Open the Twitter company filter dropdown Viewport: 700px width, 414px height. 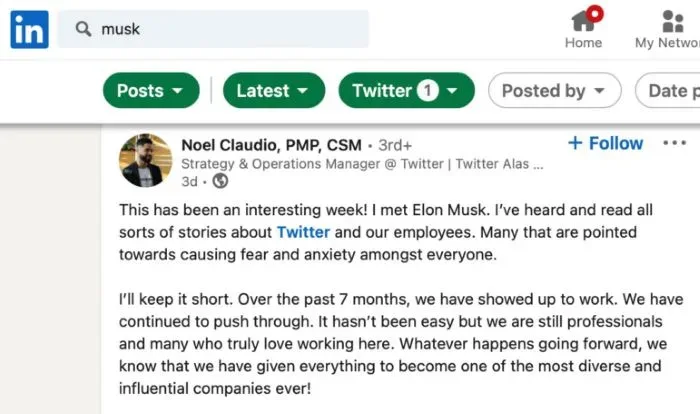coord(406,91)
